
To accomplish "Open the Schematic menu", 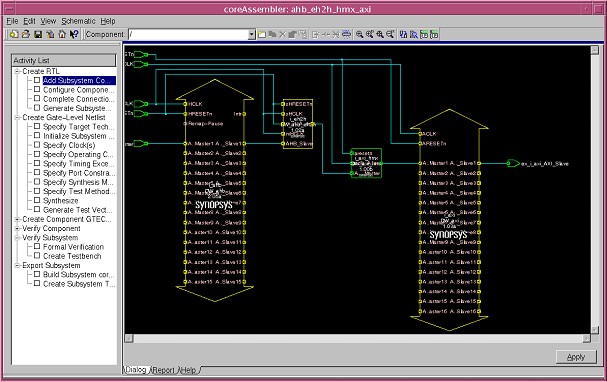I will pos(78,21).
